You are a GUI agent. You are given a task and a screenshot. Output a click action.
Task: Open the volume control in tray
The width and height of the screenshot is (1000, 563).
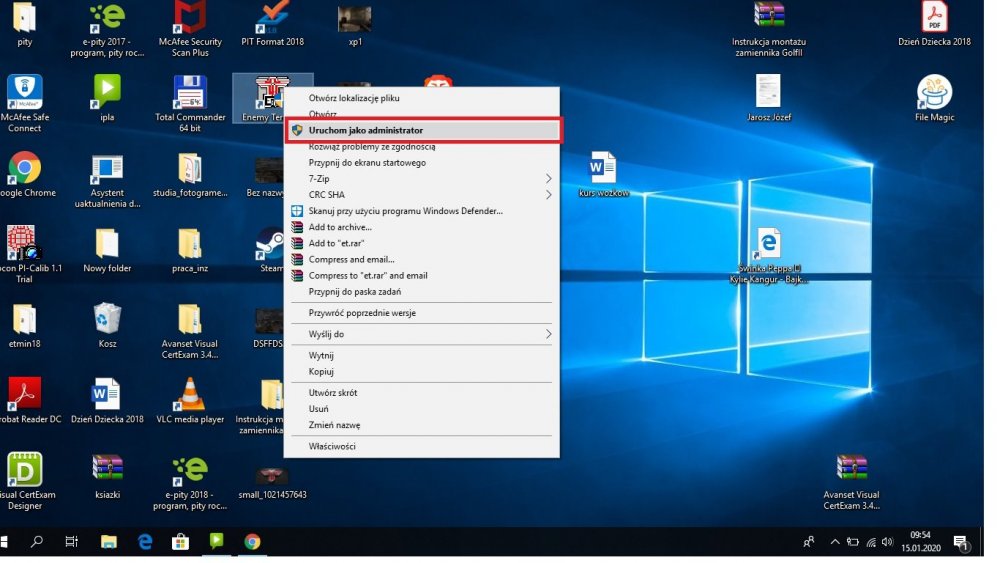click(x=887, y=542)
